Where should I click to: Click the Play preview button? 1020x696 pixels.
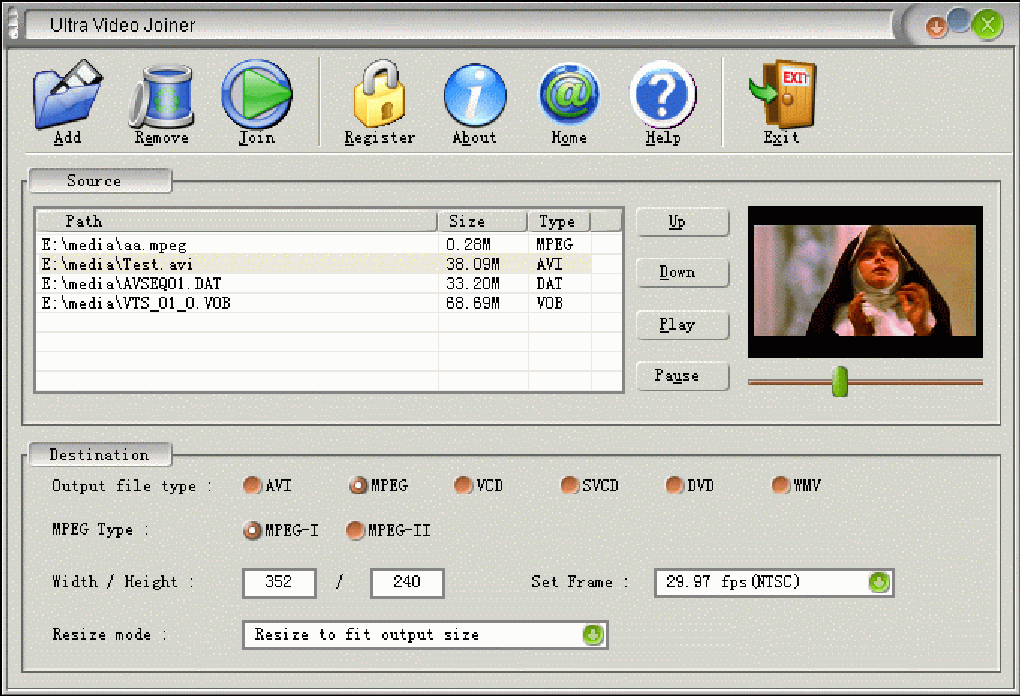(x=682, y=325)
